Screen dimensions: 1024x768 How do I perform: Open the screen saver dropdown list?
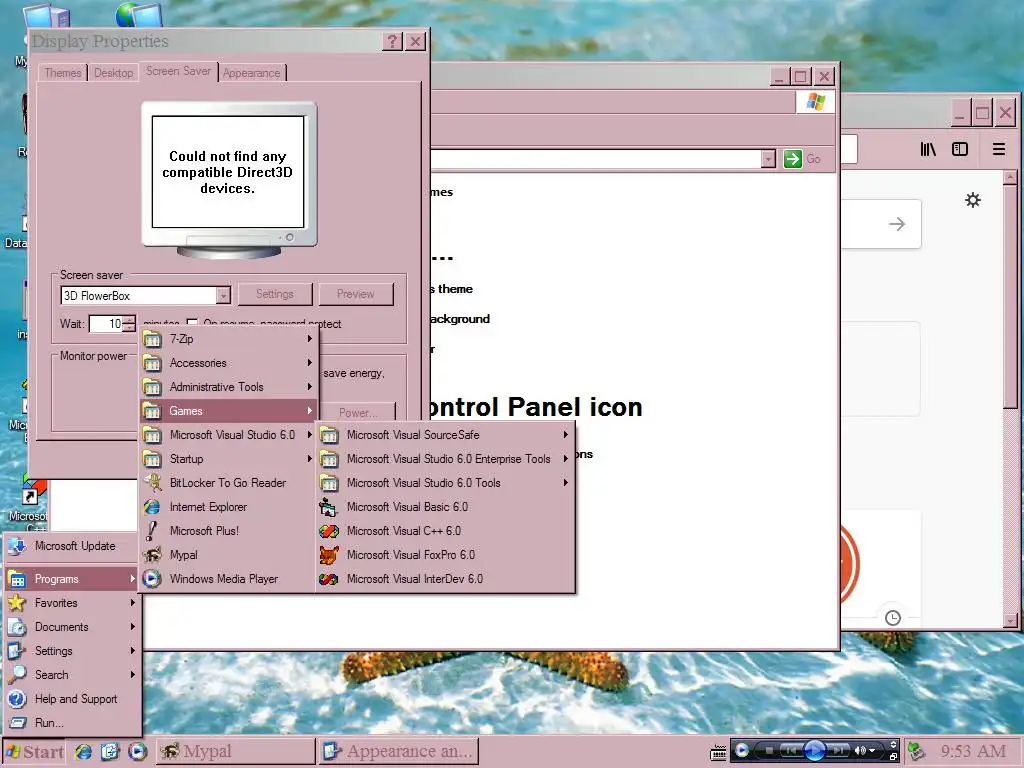223,296
